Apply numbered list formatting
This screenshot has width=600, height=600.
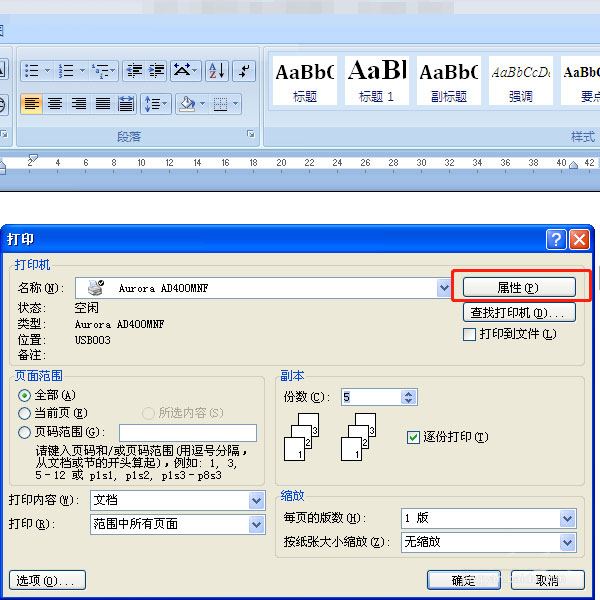coord(66,71)
